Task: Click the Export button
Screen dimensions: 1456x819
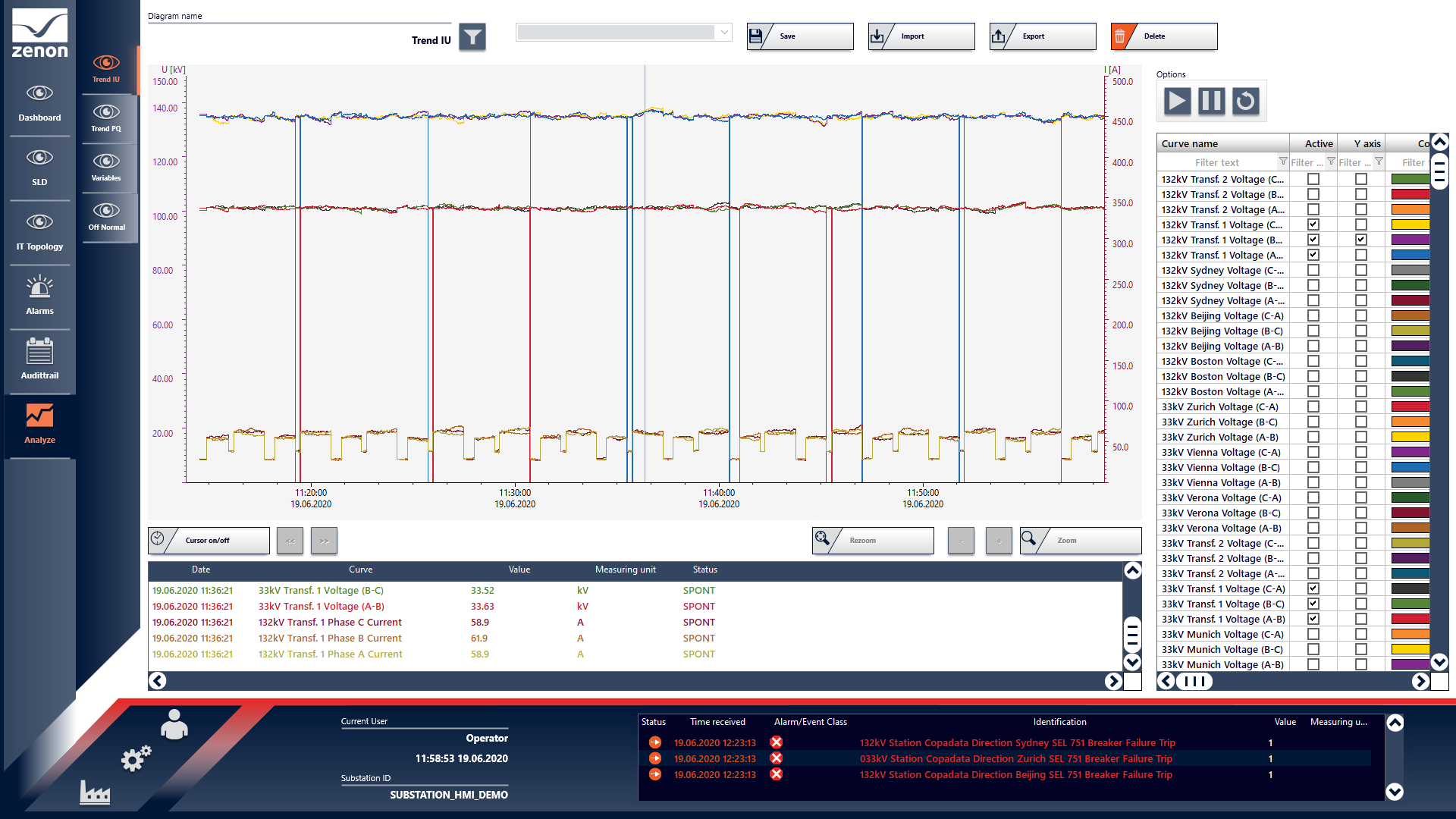Action: point(1043,36)
